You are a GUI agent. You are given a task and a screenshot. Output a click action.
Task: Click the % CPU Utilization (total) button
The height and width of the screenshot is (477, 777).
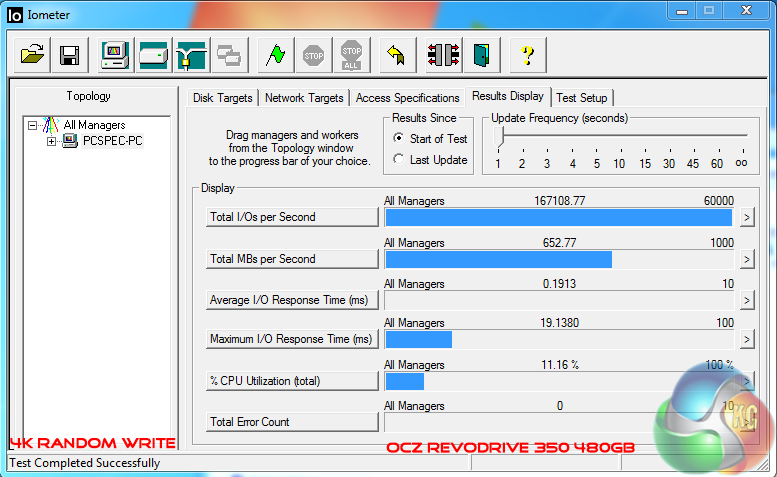[292, 381]
